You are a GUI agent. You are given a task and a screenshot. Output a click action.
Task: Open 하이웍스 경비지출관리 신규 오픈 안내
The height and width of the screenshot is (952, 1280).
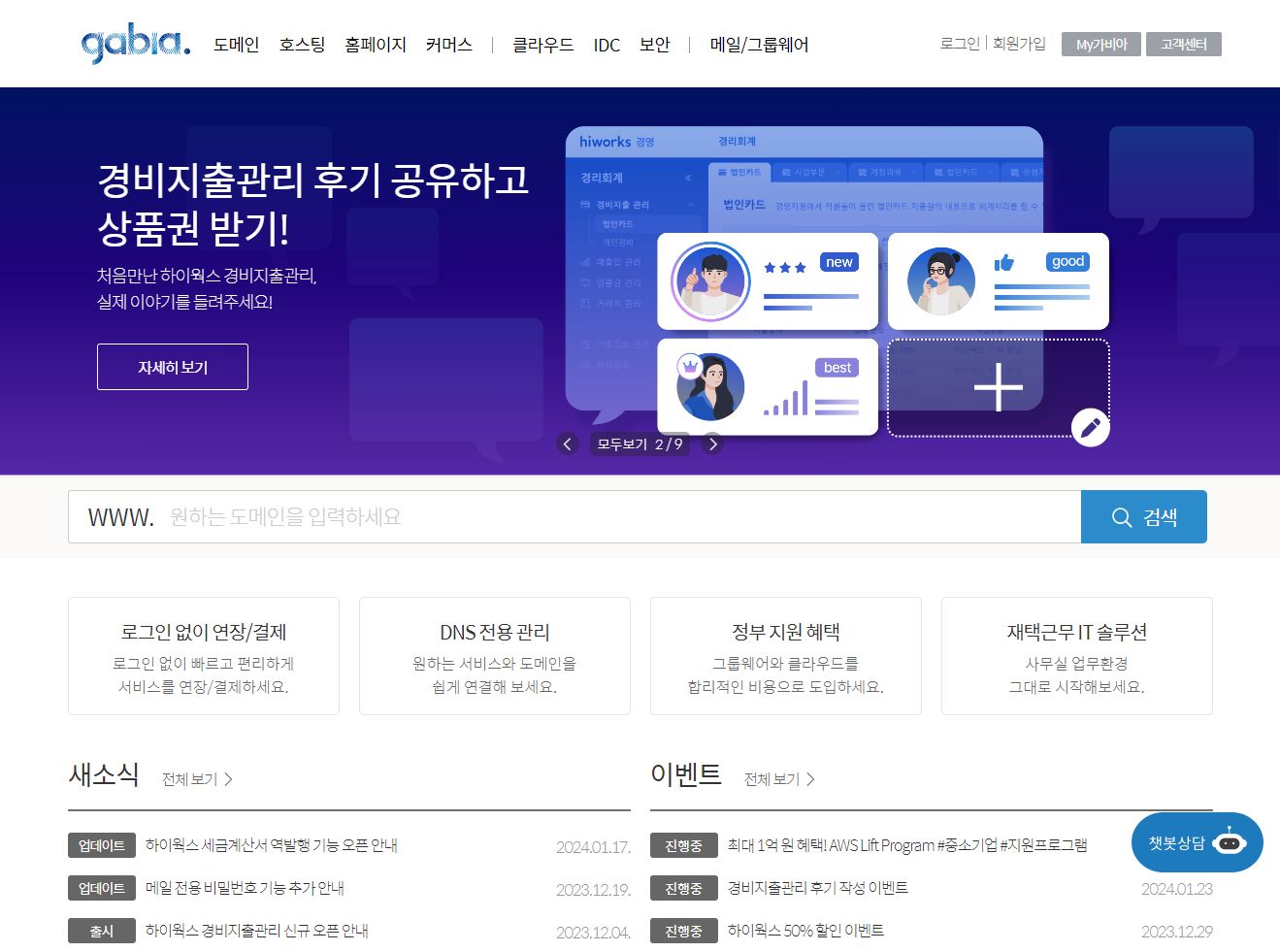coord(257,931)
